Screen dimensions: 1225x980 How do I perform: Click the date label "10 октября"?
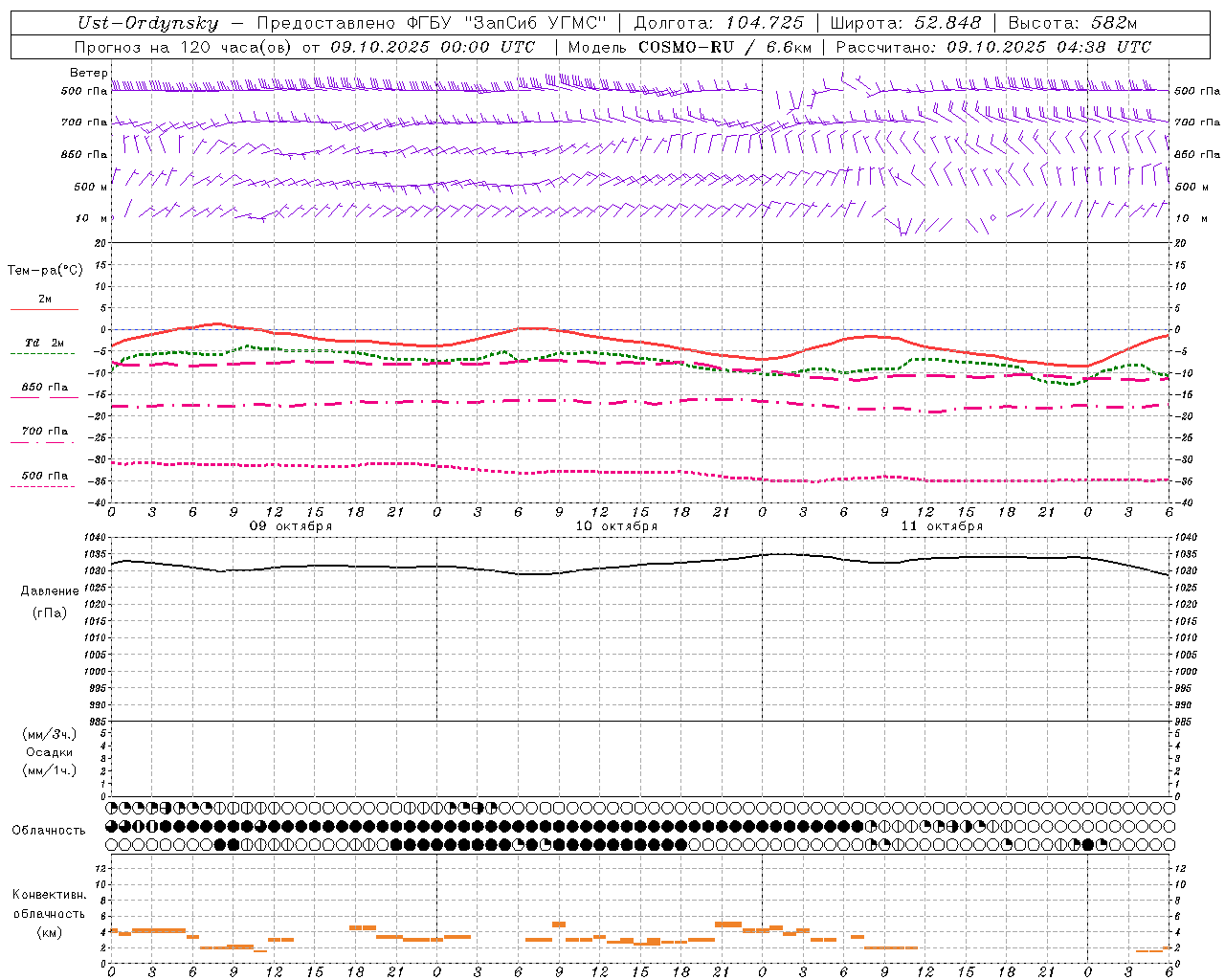coord(616,526)
